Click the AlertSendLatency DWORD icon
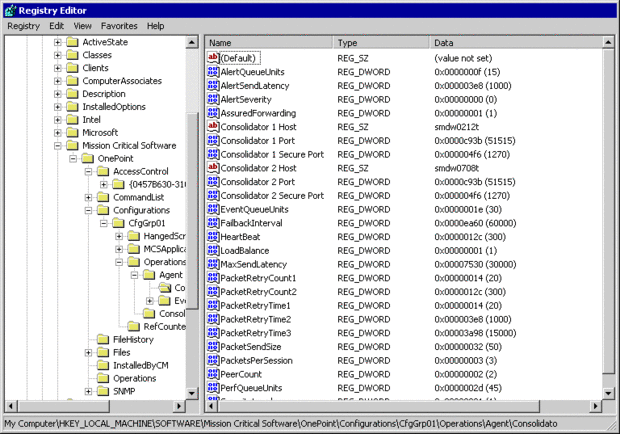 click(x=213, y=85)
